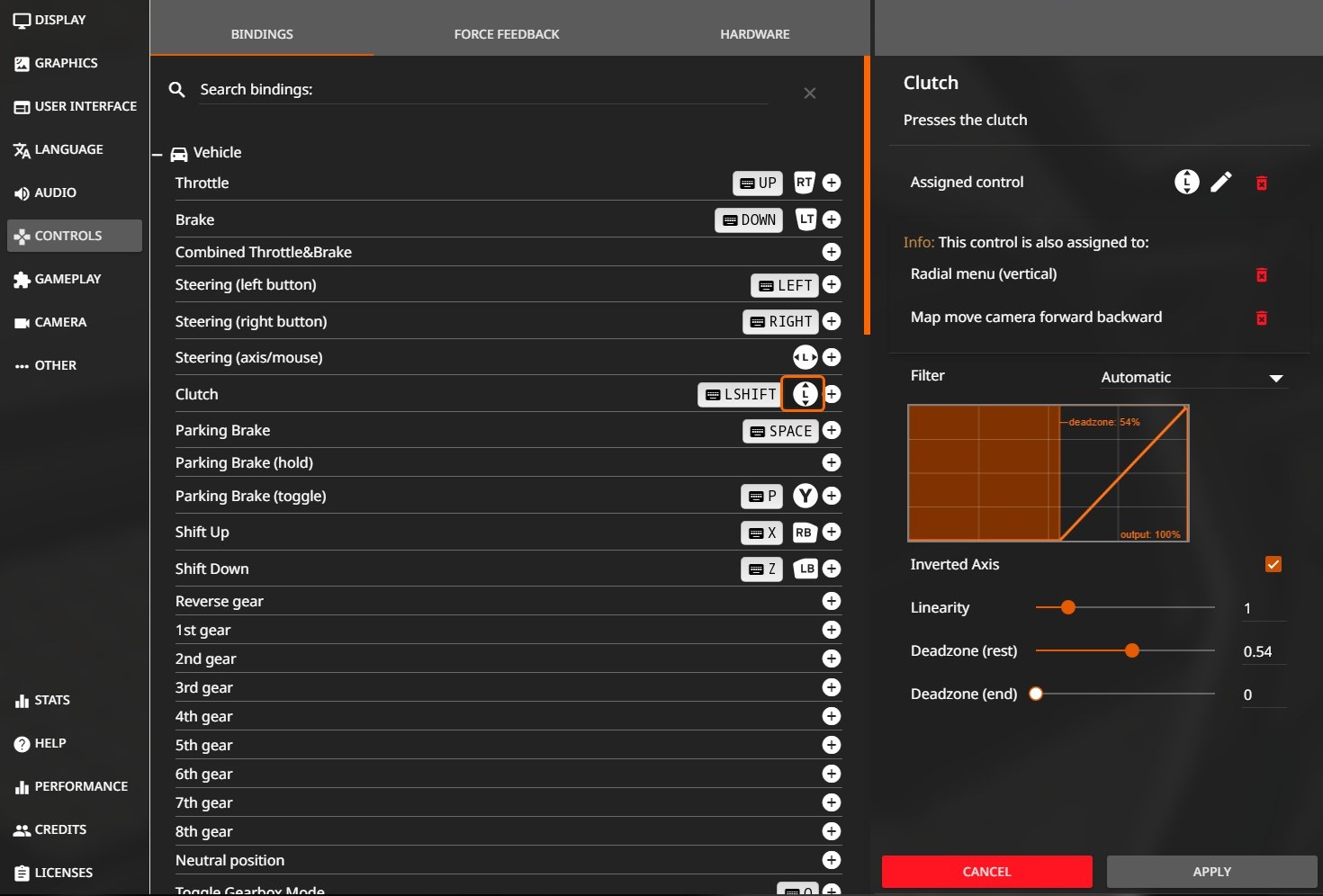This screenshot has width=1323, height=896.
Task: Delete the assigned Clutch control
Action: 1262,184
